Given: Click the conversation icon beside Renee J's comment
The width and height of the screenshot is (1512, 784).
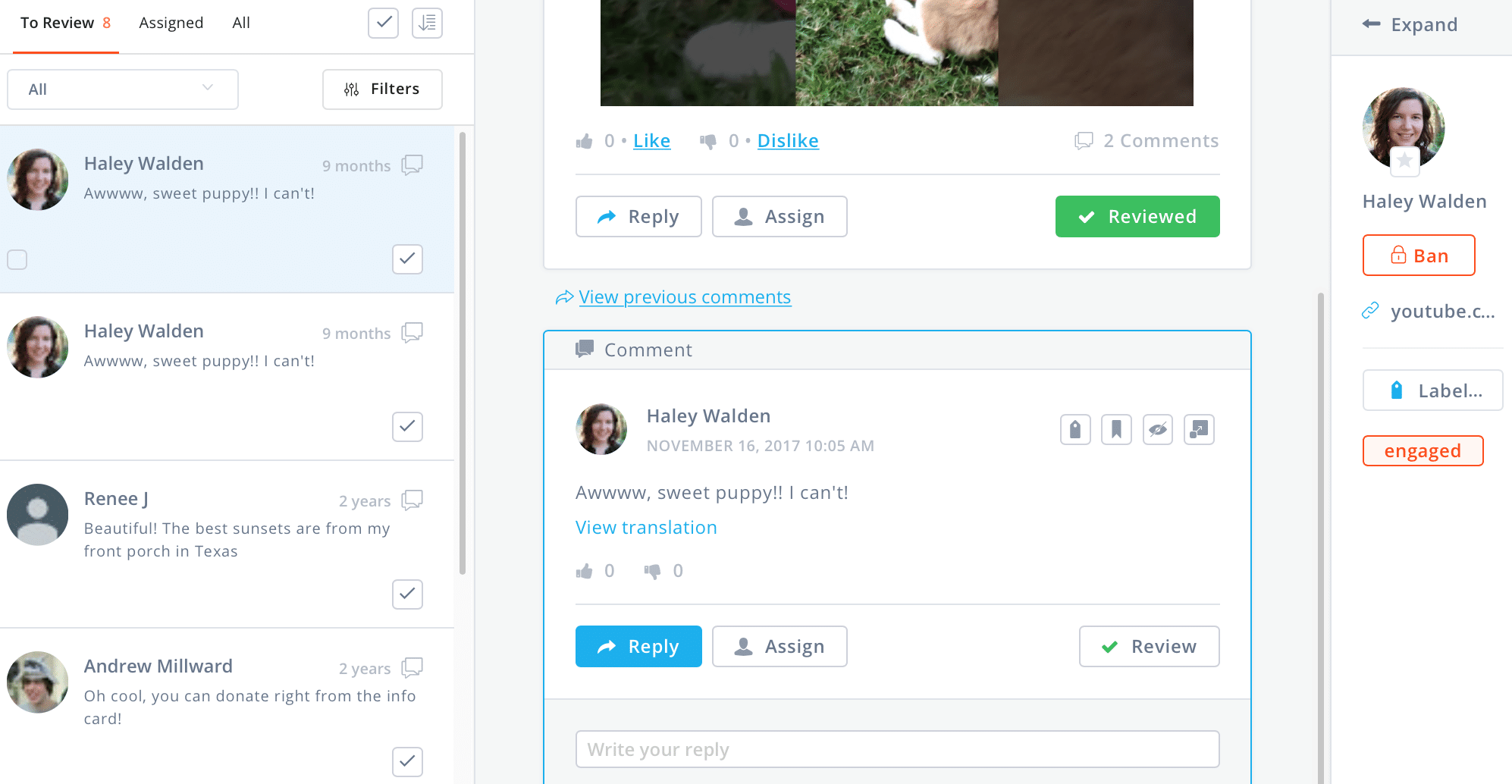Looking at the screenshot, I should [x=412, y=500].
